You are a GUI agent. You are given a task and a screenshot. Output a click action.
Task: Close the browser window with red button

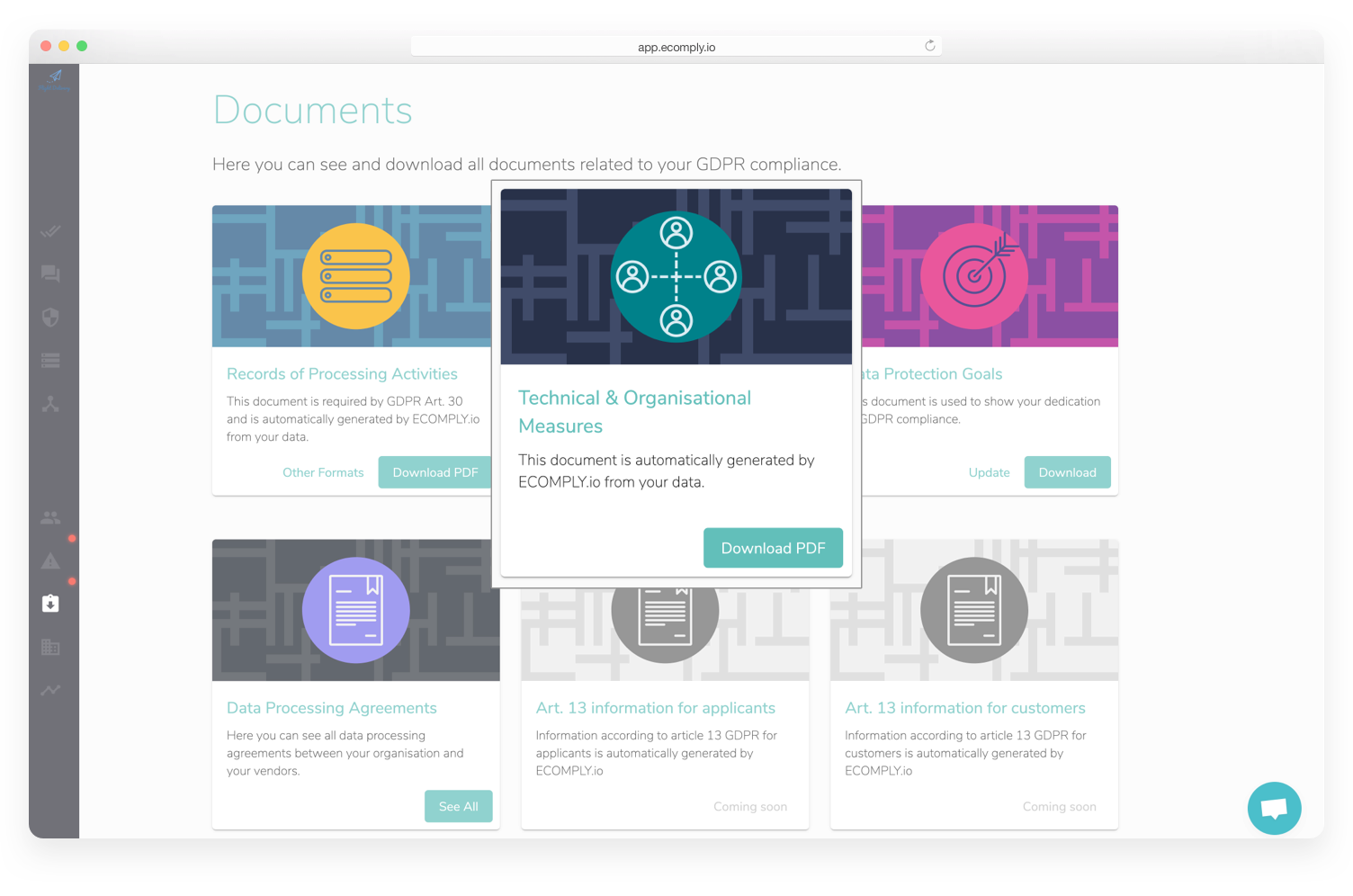(x=46, y=46)
